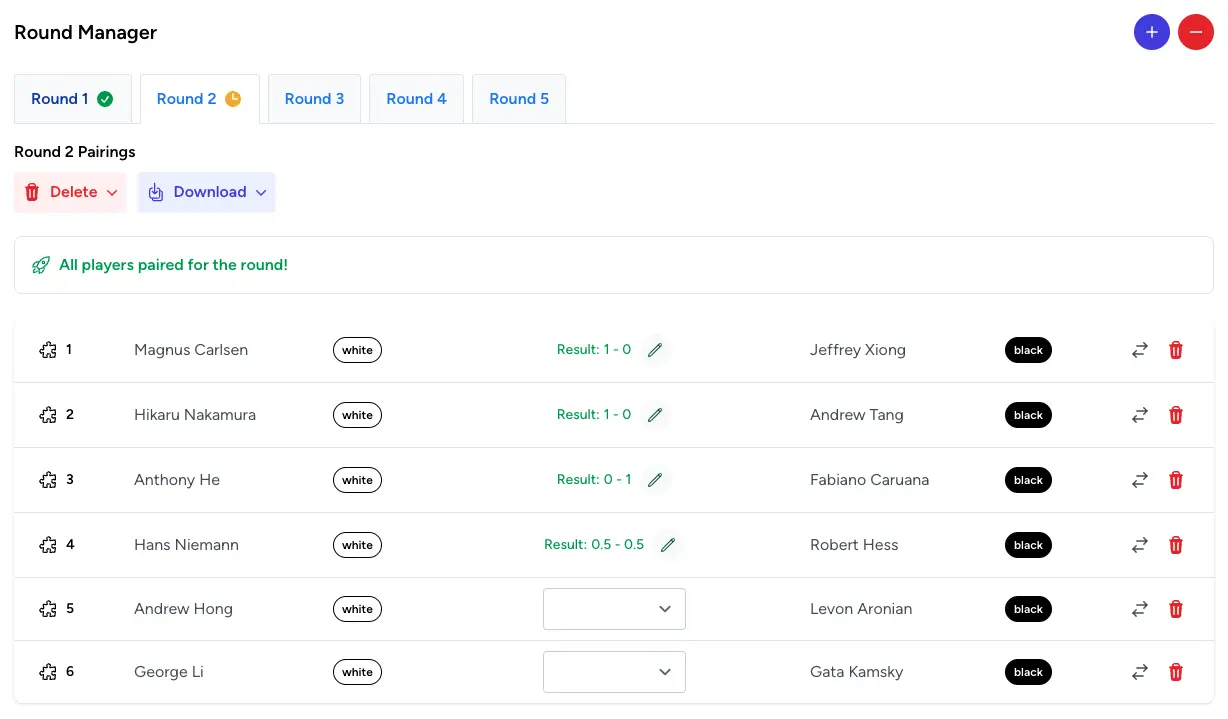Swap players in George Li pairing
This screenshot has height=719, width=1228.
(1139, 672)
